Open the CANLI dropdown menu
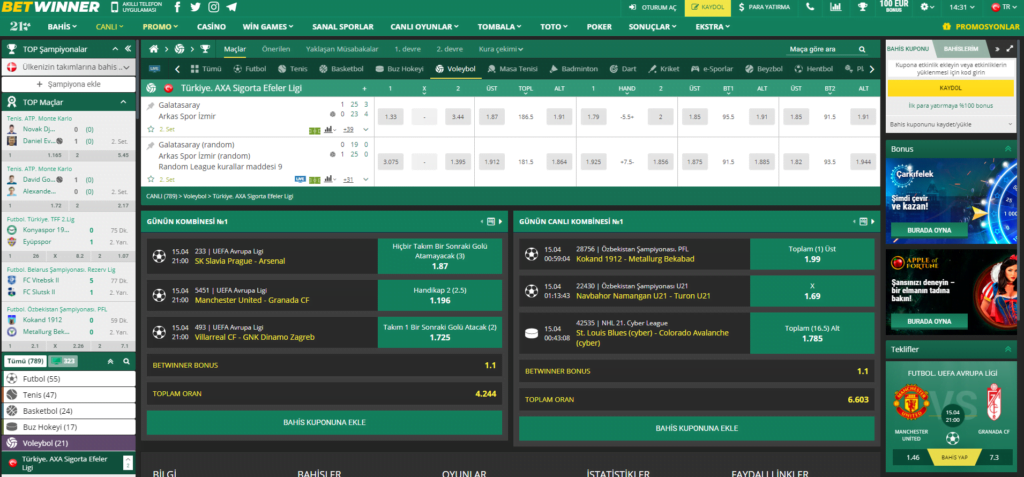1024x477 pixels. pos(110,27)
